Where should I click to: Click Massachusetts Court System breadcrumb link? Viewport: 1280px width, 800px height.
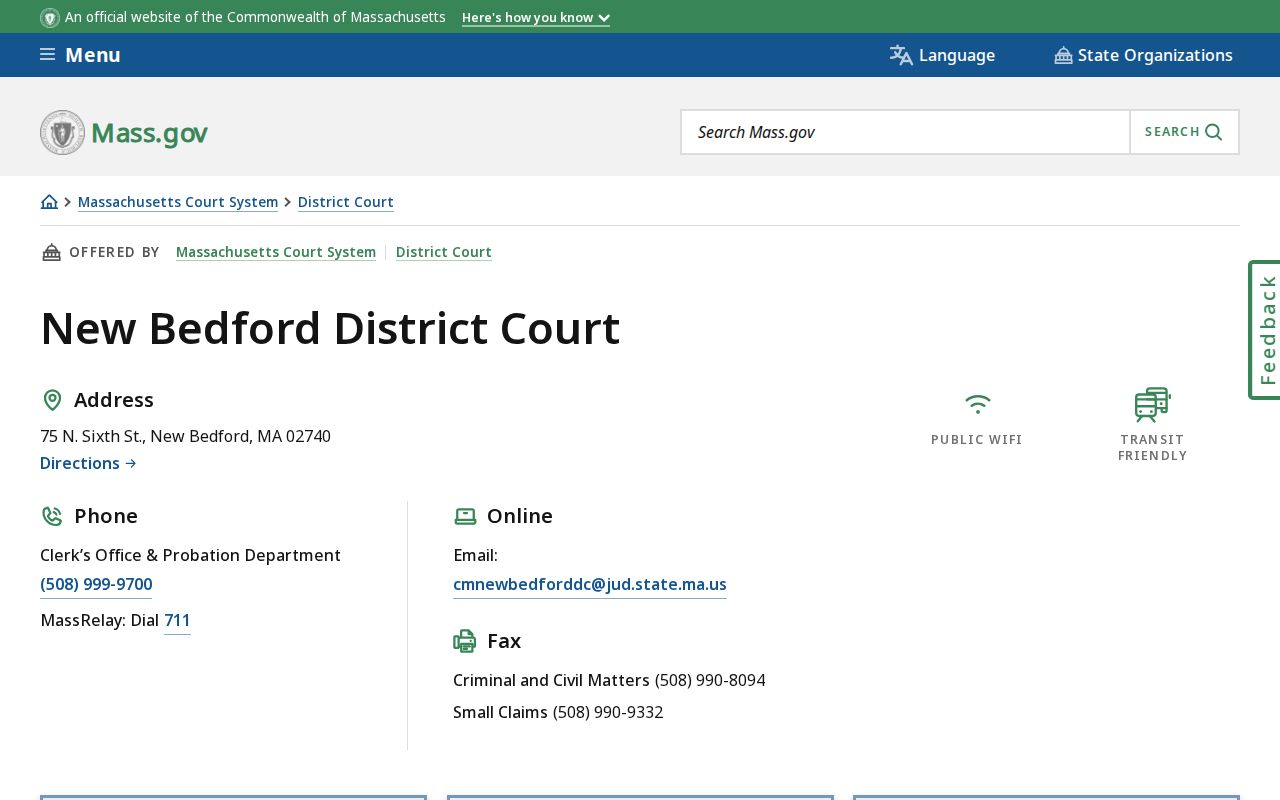pyautogui.click(x=178, y=202)
